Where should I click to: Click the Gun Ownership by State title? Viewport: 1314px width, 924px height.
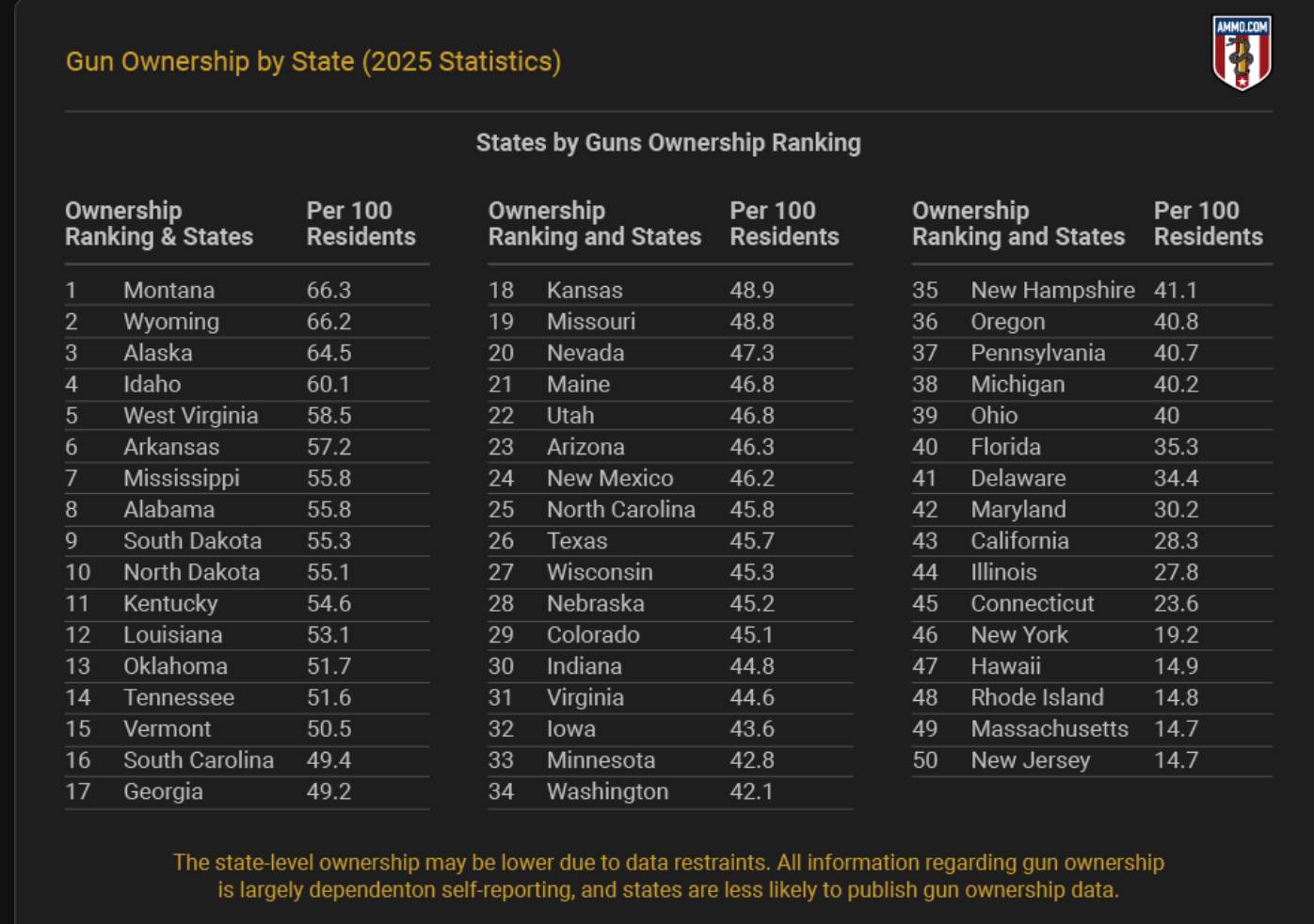click(x=312, y=62)
